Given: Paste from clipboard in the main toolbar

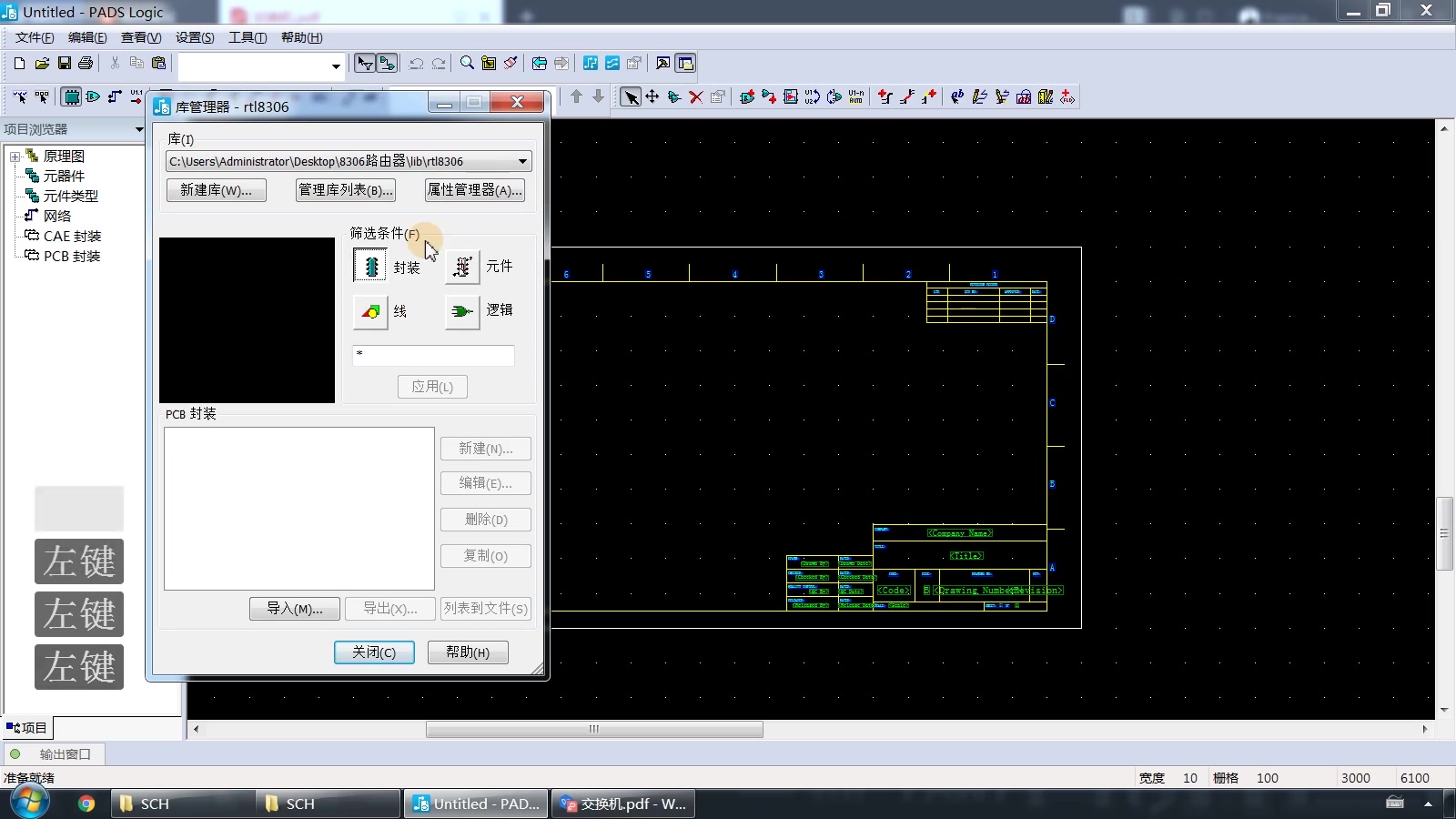Looking at the screenshot, I should click(x=158, y=64).
